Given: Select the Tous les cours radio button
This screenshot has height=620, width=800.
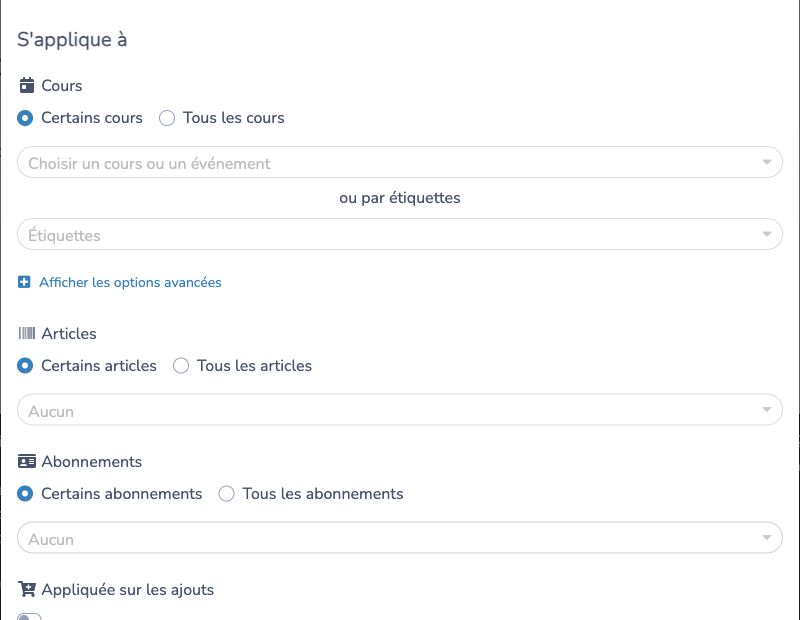Looking at the screenshot, I should coord(167,118).
